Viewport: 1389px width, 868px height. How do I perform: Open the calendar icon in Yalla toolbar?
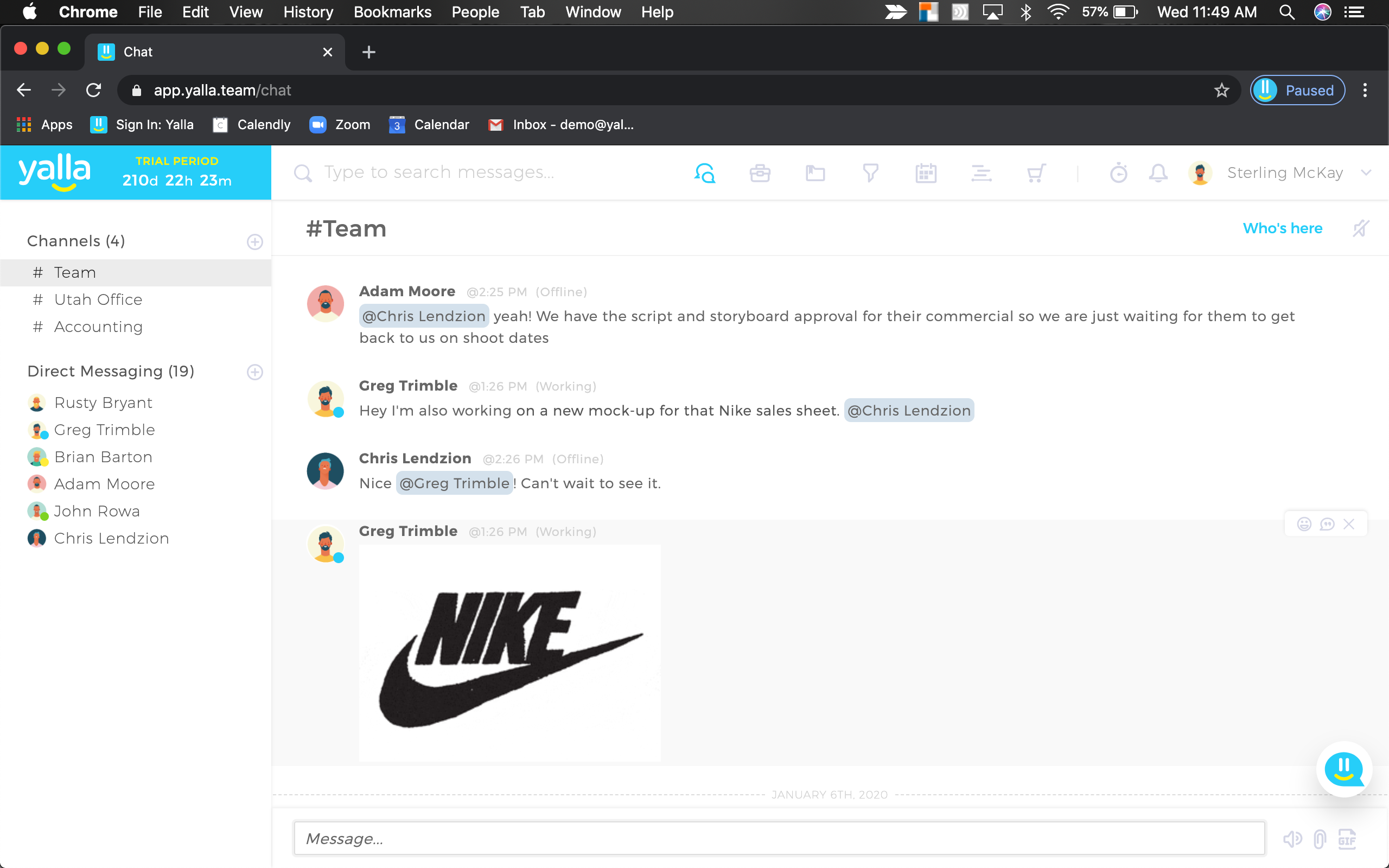[925, 173]
